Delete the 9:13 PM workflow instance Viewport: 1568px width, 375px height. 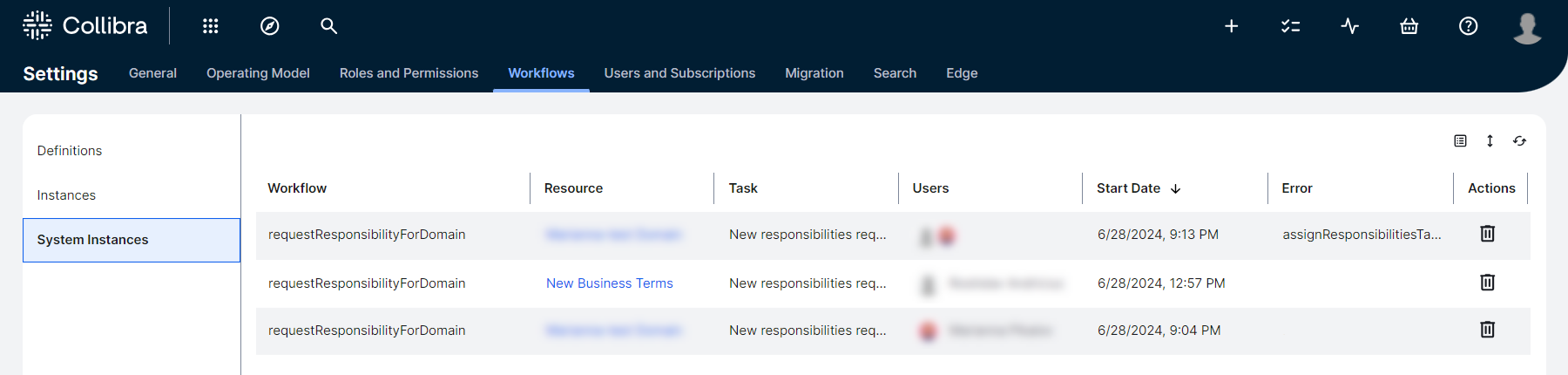(1487, 234)
